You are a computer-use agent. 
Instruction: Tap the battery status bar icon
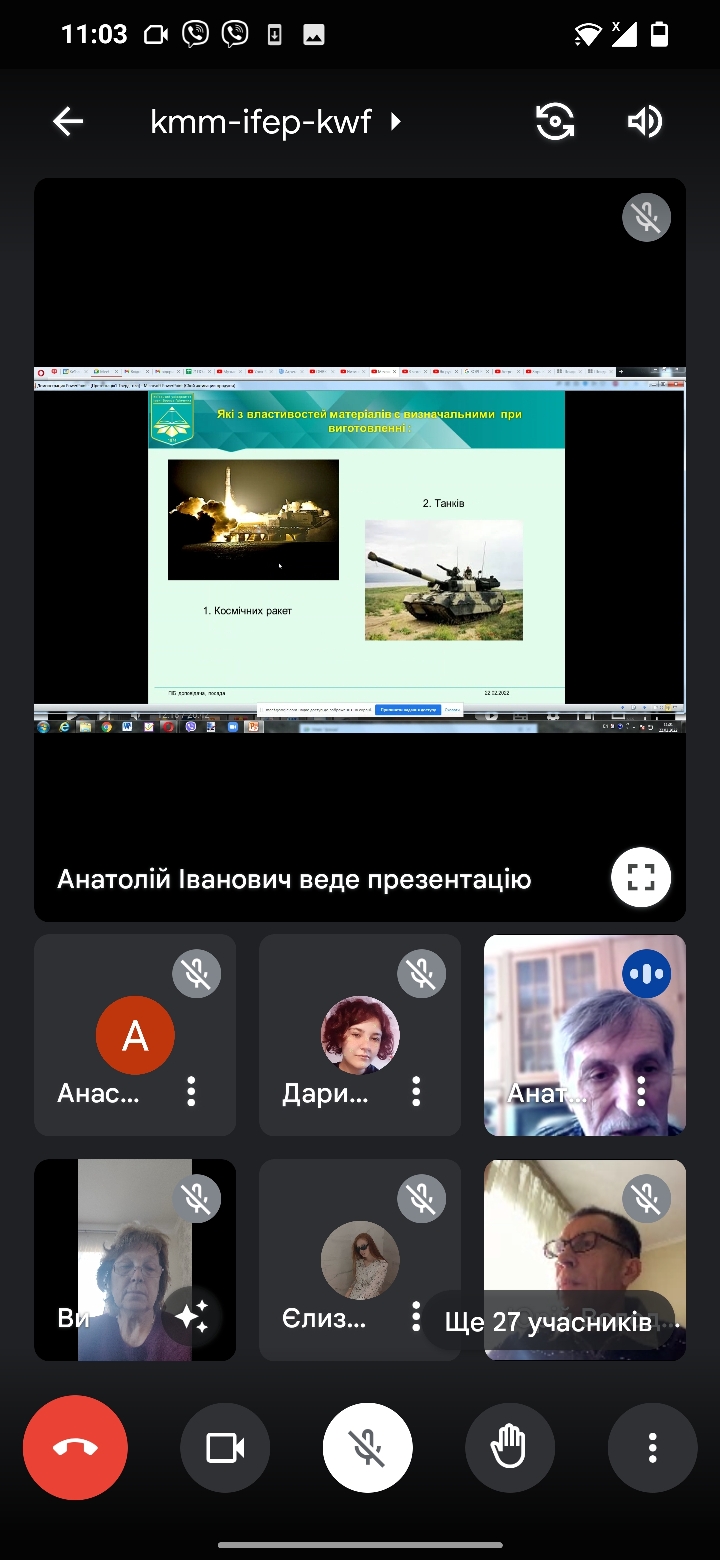coord(659,35)
